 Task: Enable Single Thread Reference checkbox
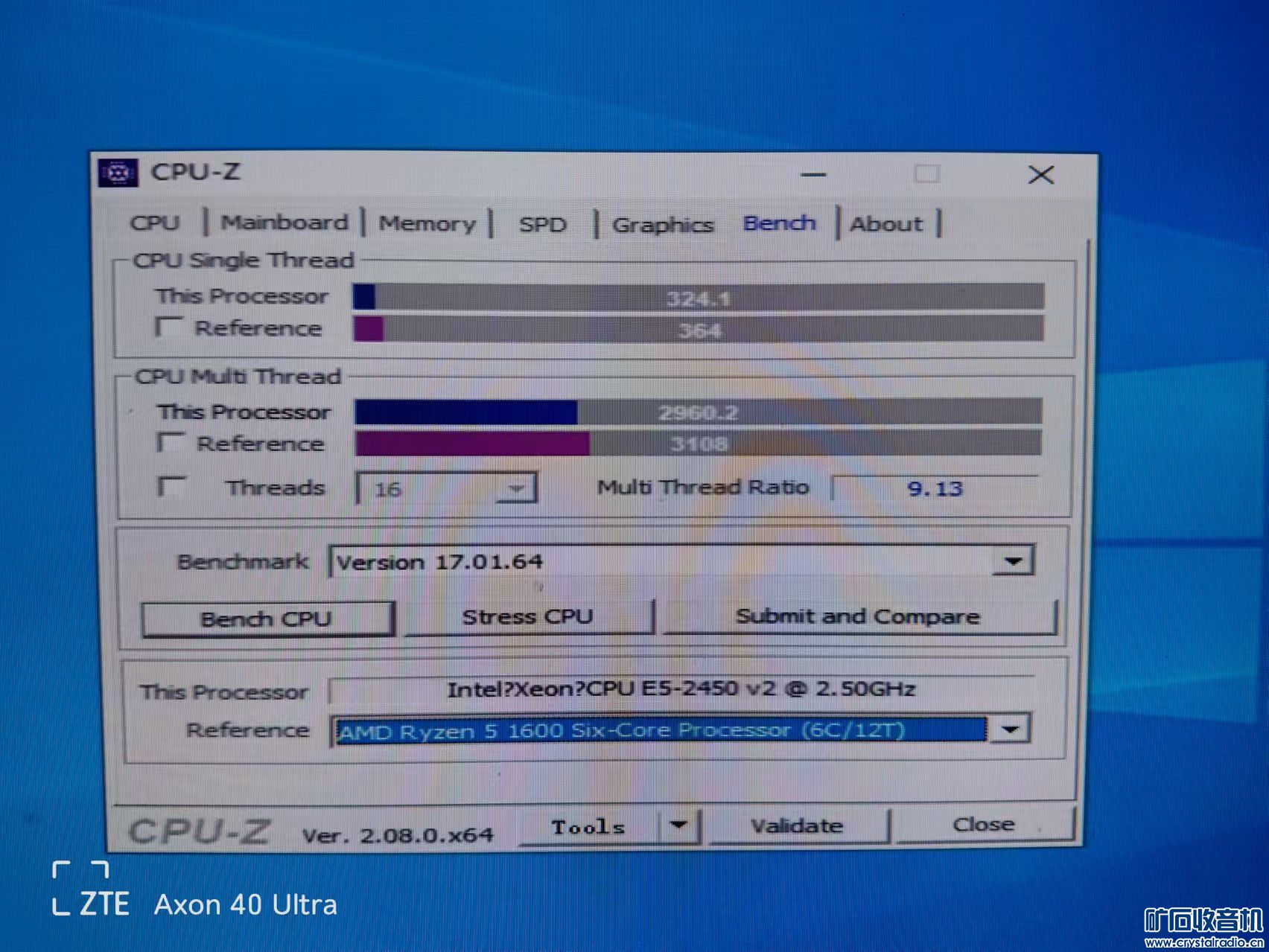[x=168, y=327]
